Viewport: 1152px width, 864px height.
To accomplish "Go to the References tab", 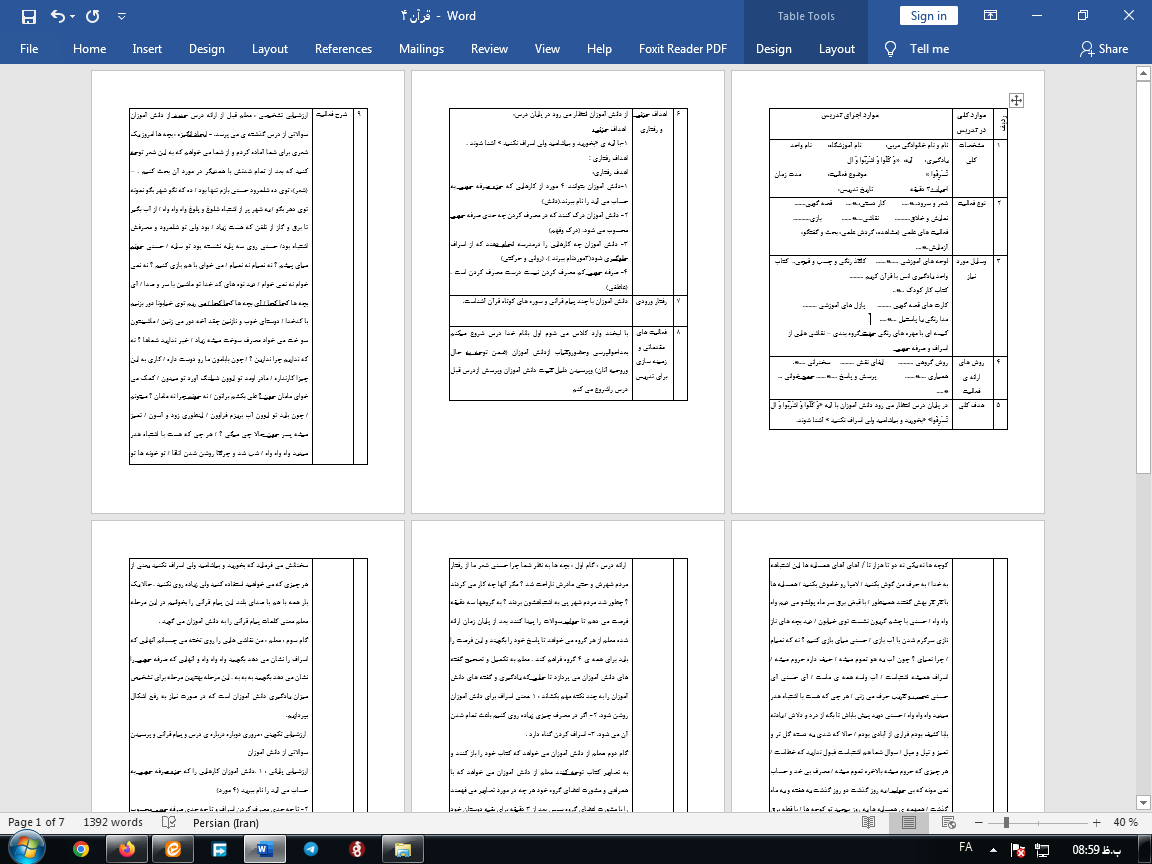I will 343,48.
